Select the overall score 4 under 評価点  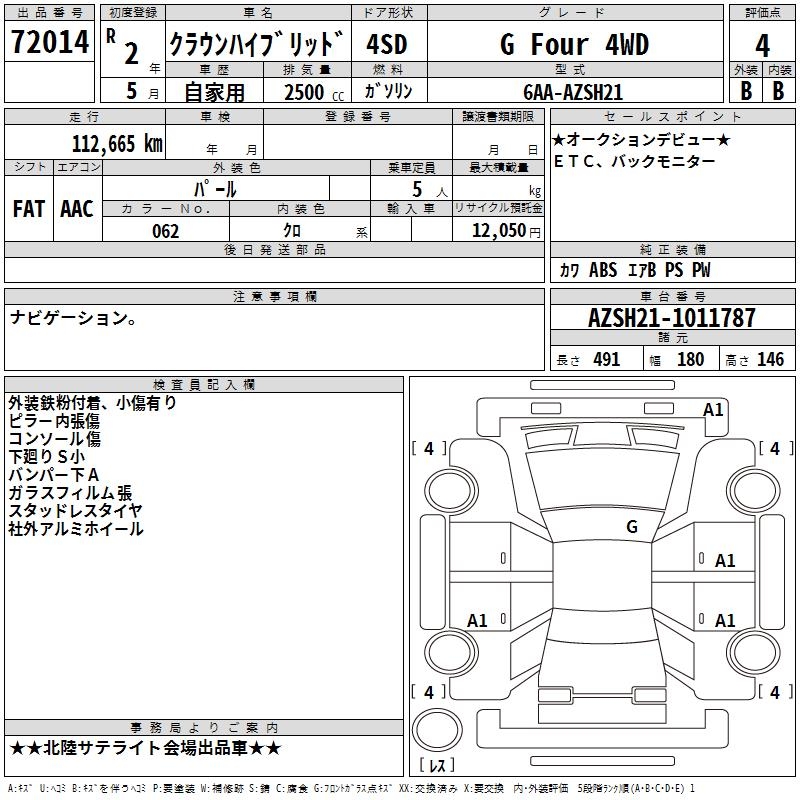coord(762,46)
